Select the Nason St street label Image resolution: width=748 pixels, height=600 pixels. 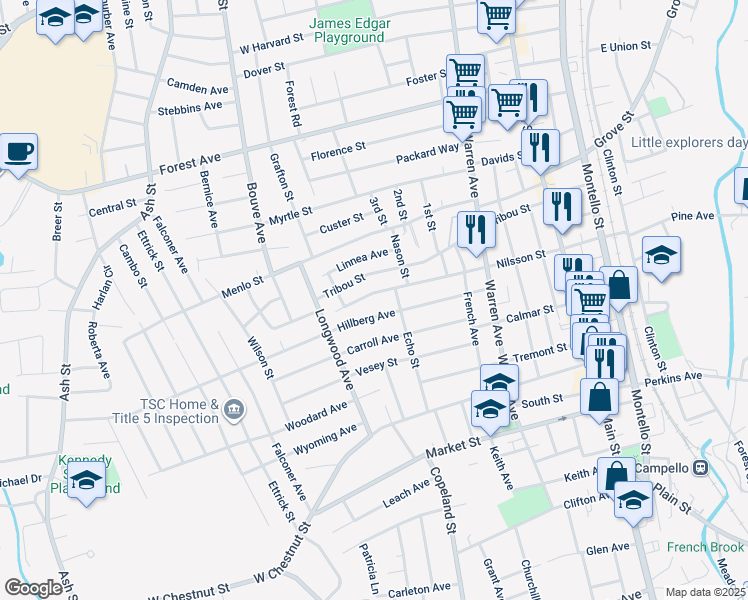[x=400, y=257]
